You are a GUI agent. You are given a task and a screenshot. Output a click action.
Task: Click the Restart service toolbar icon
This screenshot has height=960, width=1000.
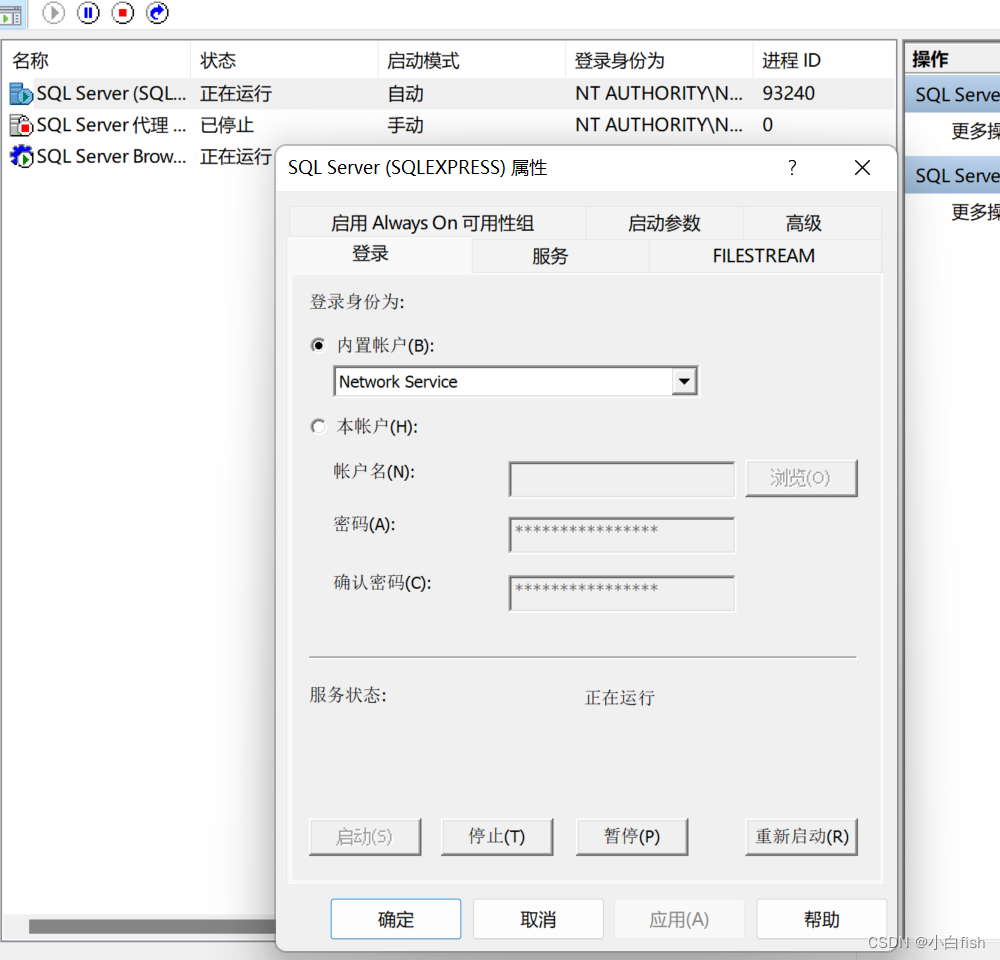tap(158, 13)
